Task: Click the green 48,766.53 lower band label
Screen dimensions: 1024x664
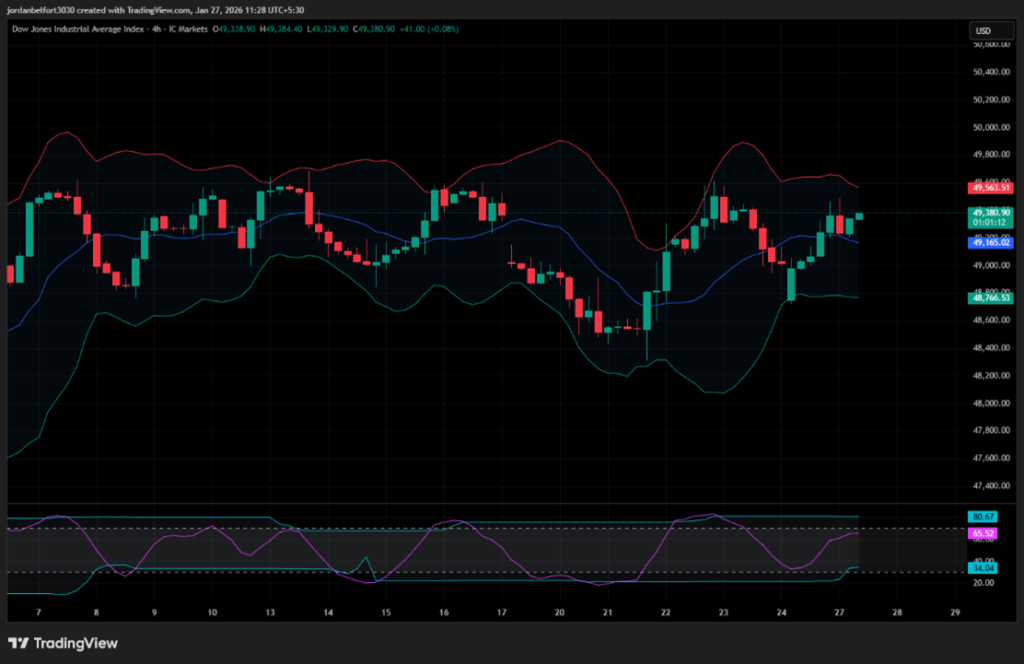Action: [991, 297]
